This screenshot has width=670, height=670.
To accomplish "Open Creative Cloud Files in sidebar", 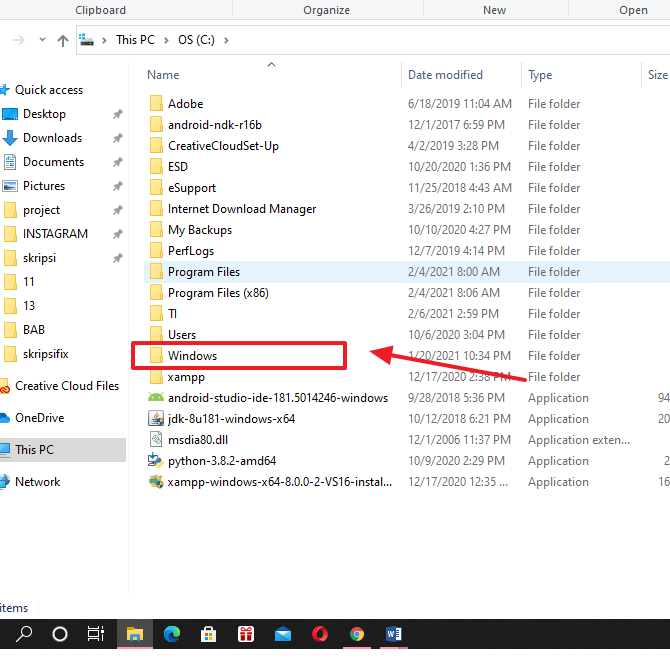I will pyautogui.click(x=67, y=386).
